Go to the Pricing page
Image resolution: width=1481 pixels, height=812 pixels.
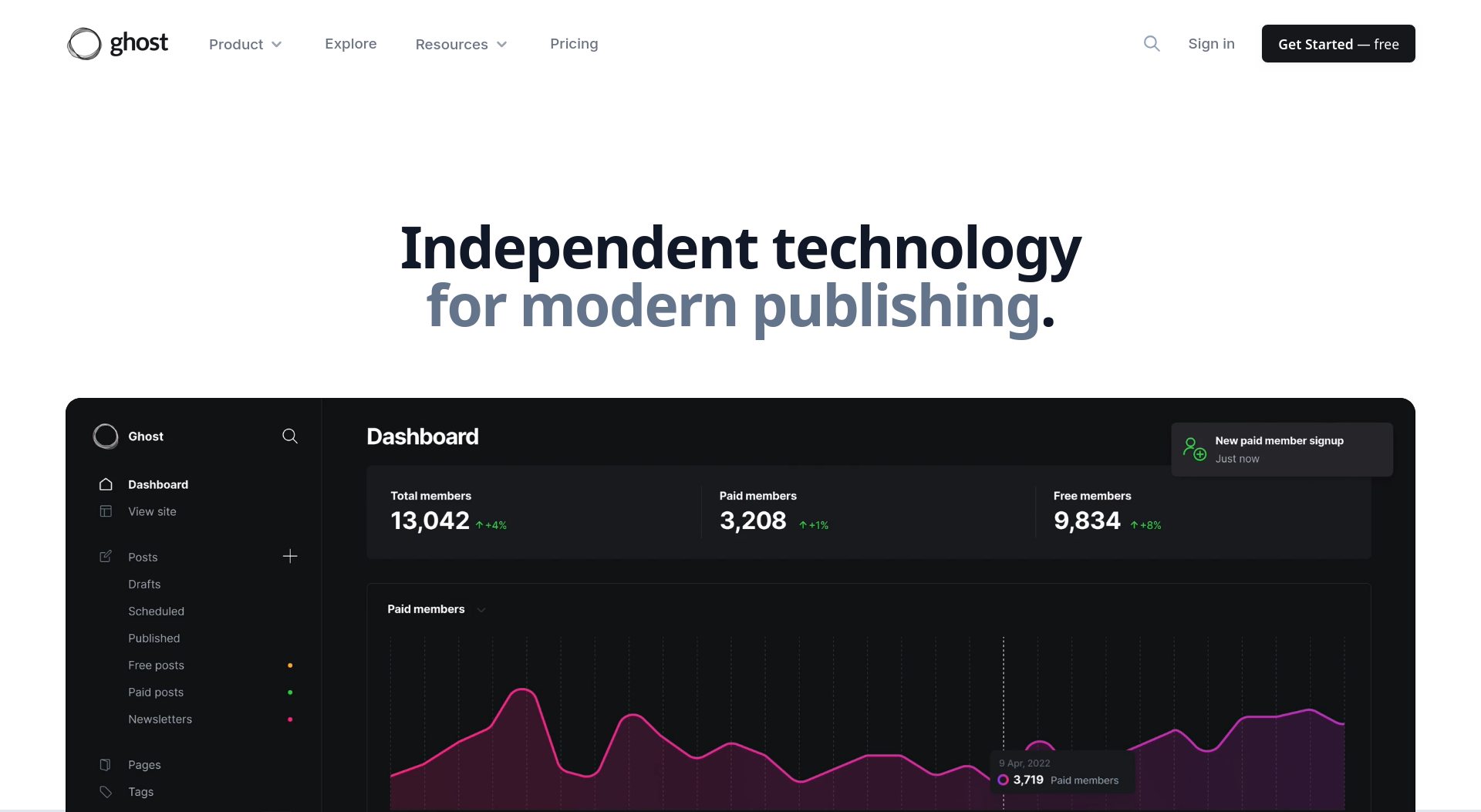click(x=574, y=44)
